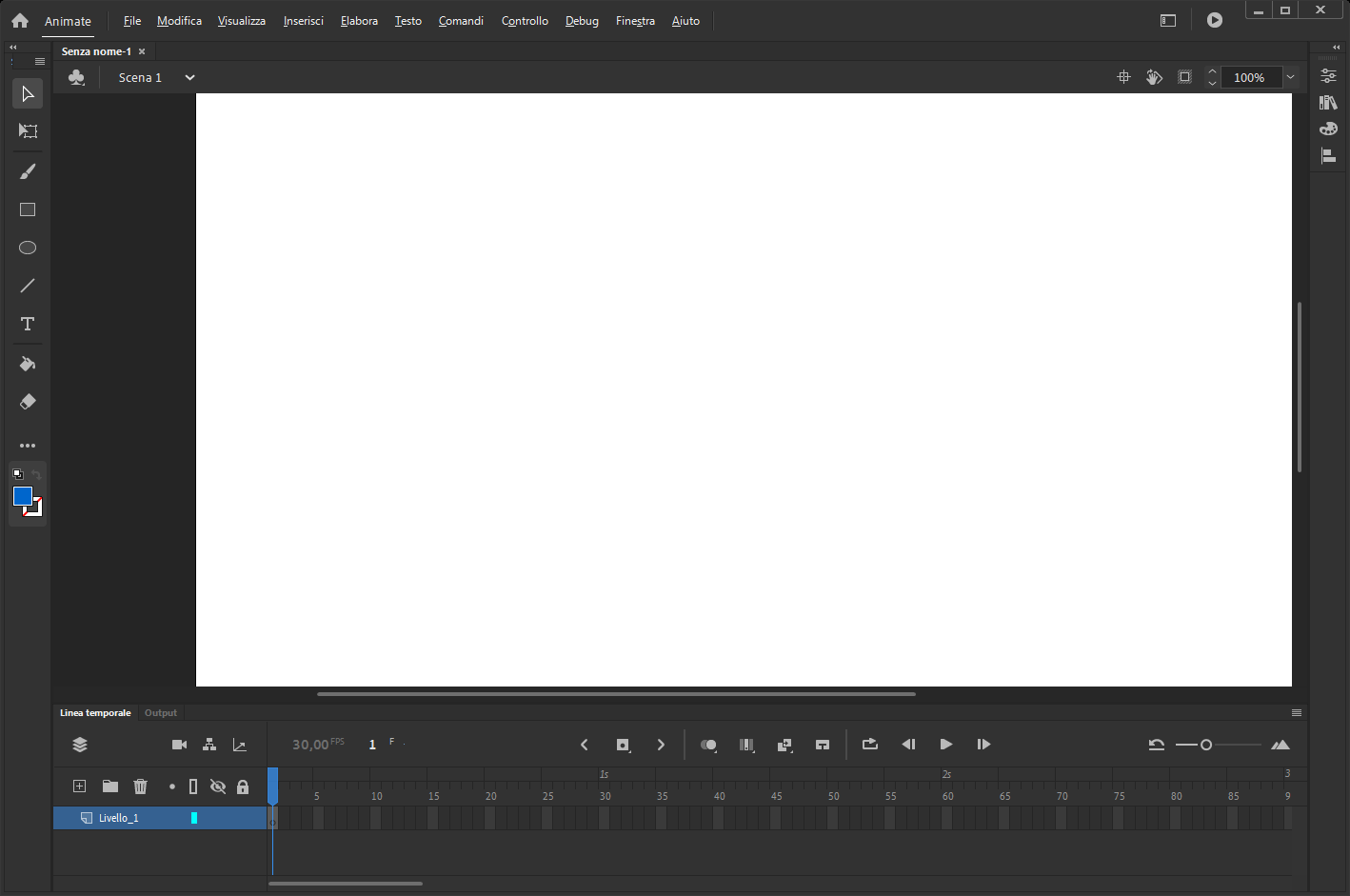Click the center frame icon in timeline
This screenshot has width=1350, height=896.
(823, 745)
